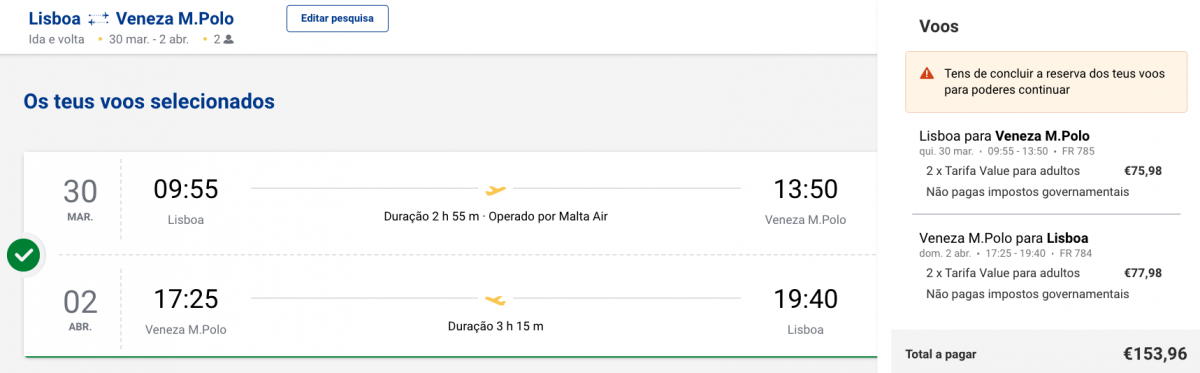
Task: Select the 13:50 Veneza M.Polo arrival time
Action: click(805, 189)
